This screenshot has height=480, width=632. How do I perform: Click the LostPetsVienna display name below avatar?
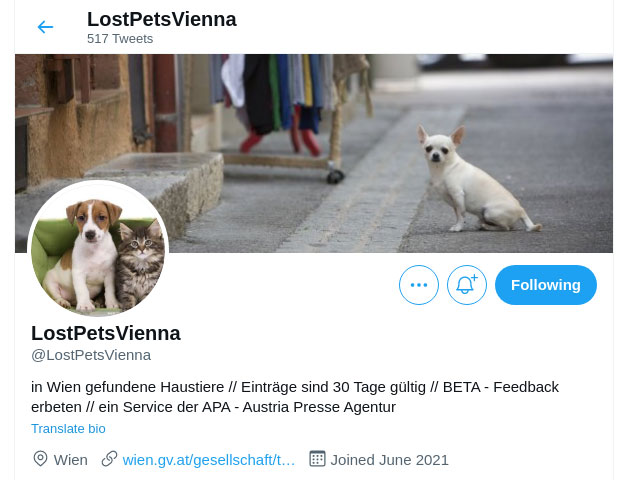106,333
